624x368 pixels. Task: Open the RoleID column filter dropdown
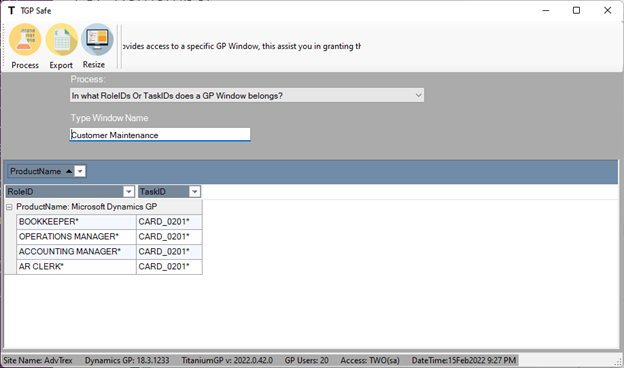pos(129,192)
